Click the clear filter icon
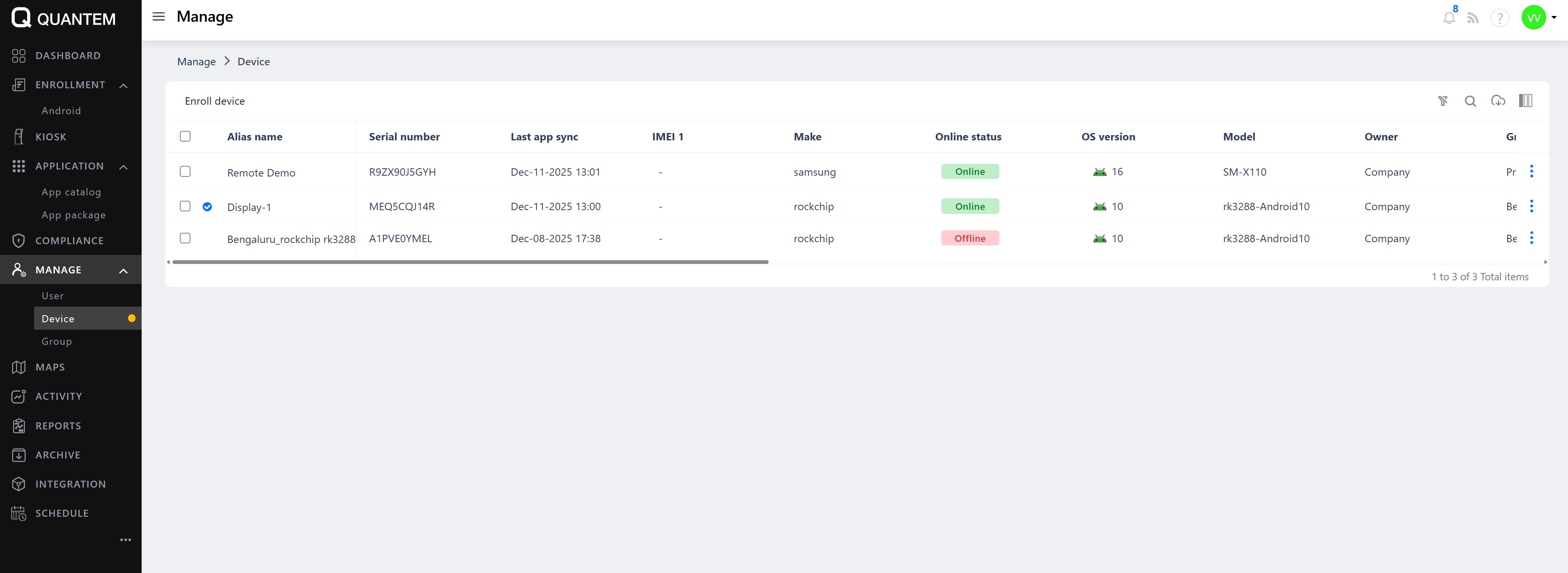1568x573 pixels. point(1443,101)
